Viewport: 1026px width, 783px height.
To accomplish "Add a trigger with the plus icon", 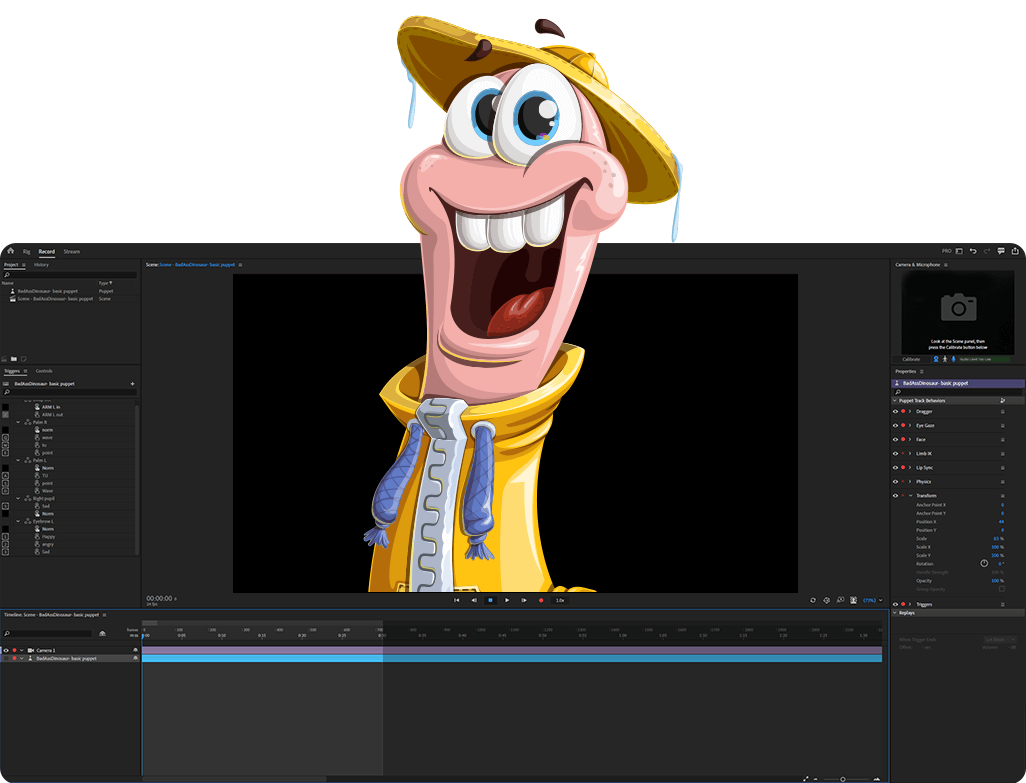I will pos(132,384).
